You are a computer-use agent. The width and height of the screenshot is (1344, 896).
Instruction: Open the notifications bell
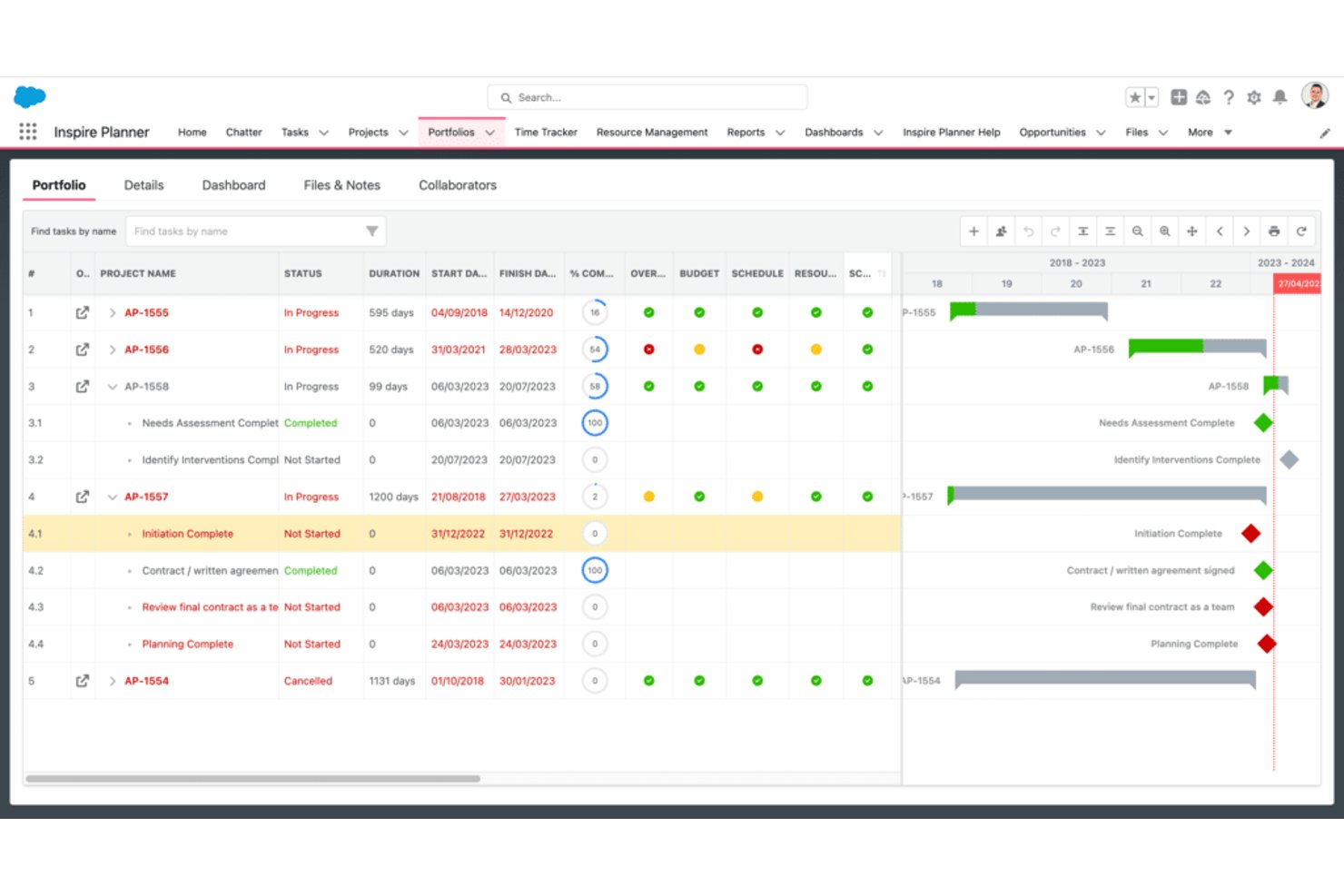(x=1280, y=97)
